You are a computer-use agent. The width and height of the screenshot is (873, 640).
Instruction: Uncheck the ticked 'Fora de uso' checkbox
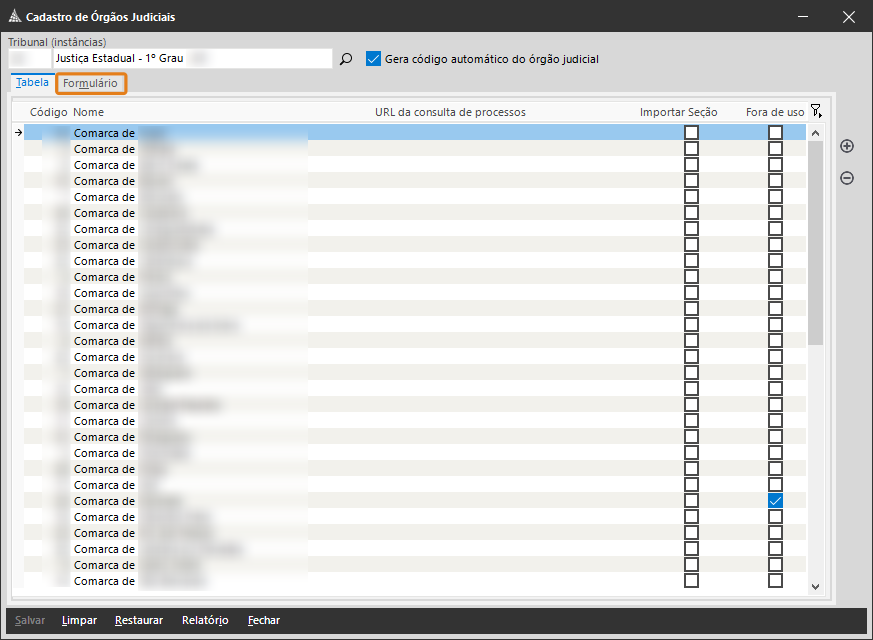coord(775,501)
